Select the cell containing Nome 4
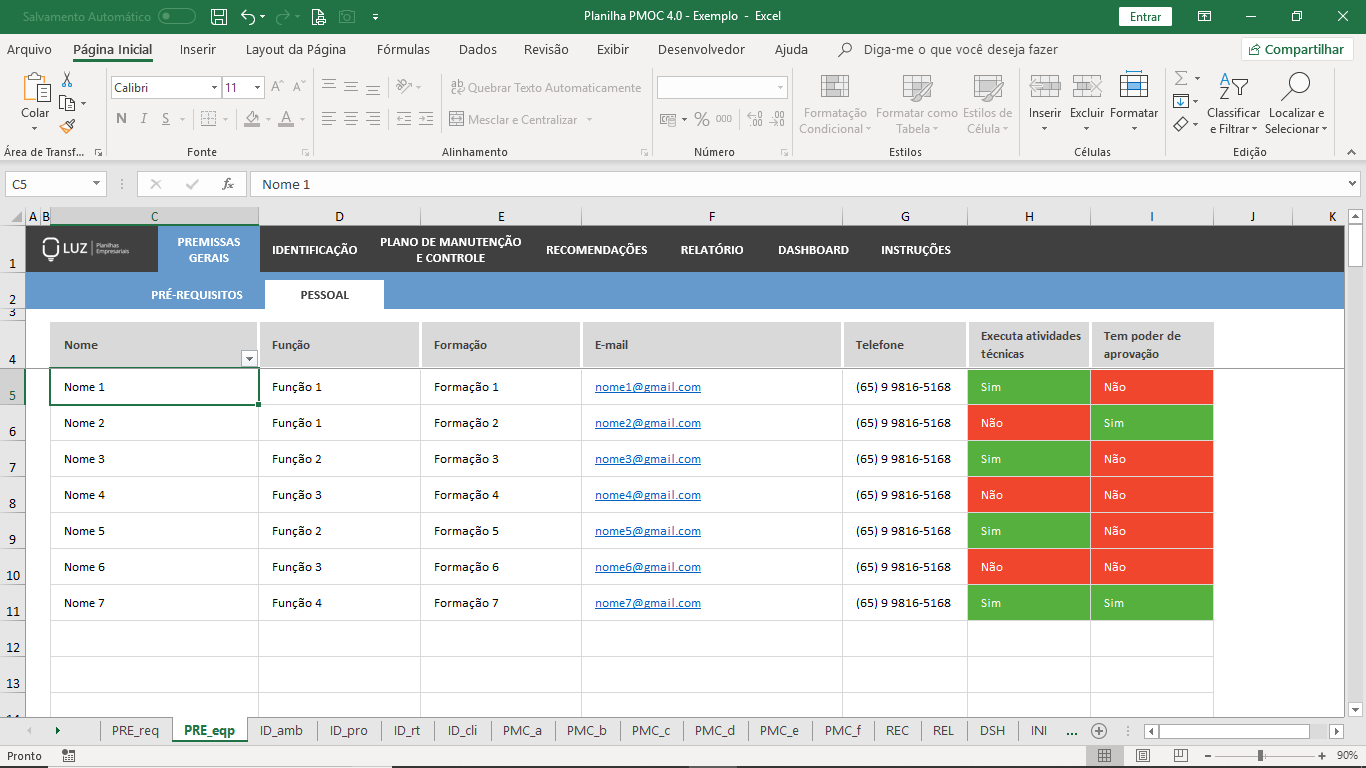The width and height of the screenshot is (1366, 768). 154,495
